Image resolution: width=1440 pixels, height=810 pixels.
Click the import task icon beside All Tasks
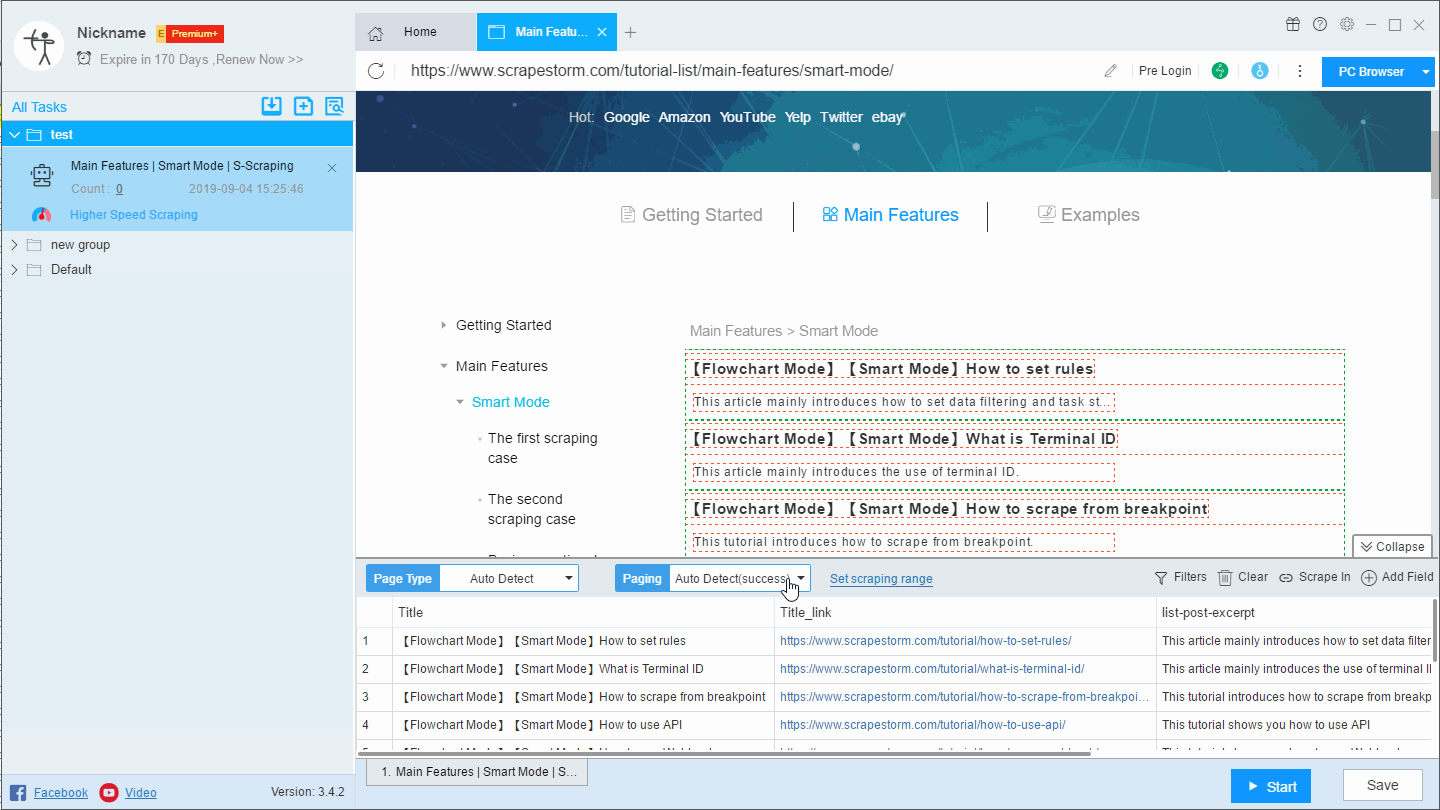271,107
